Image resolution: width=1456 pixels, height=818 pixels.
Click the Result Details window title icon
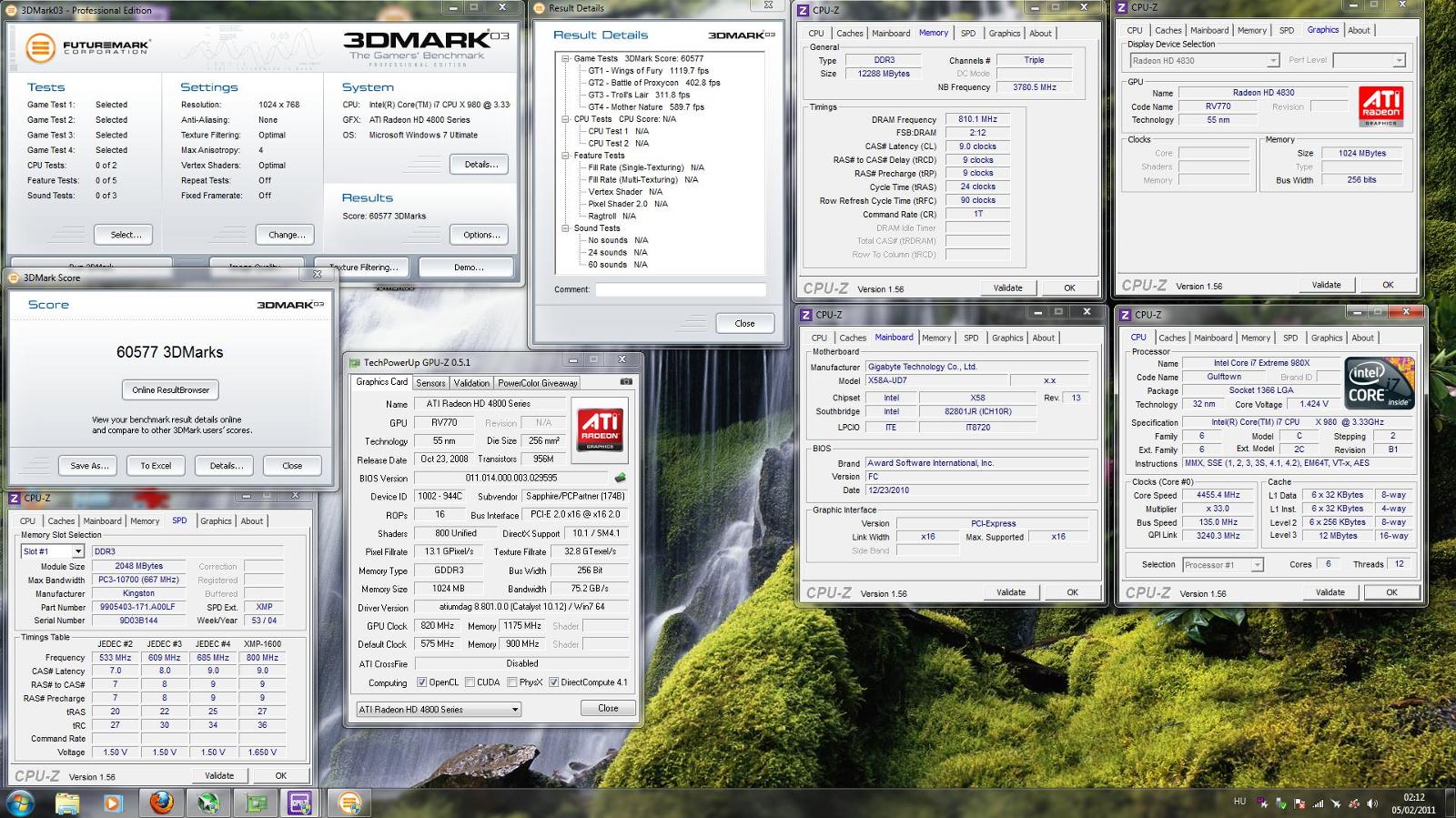click(x=540, y=8)
